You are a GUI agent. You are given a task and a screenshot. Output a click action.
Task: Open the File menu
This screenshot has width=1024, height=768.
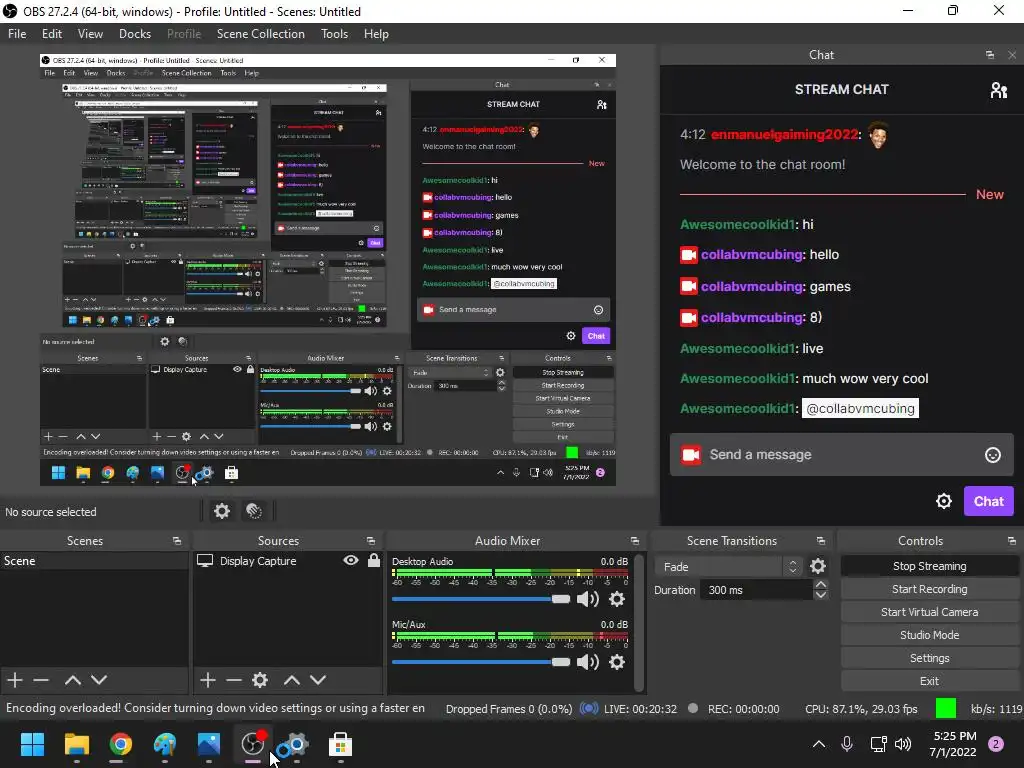[x=17, y=34]
